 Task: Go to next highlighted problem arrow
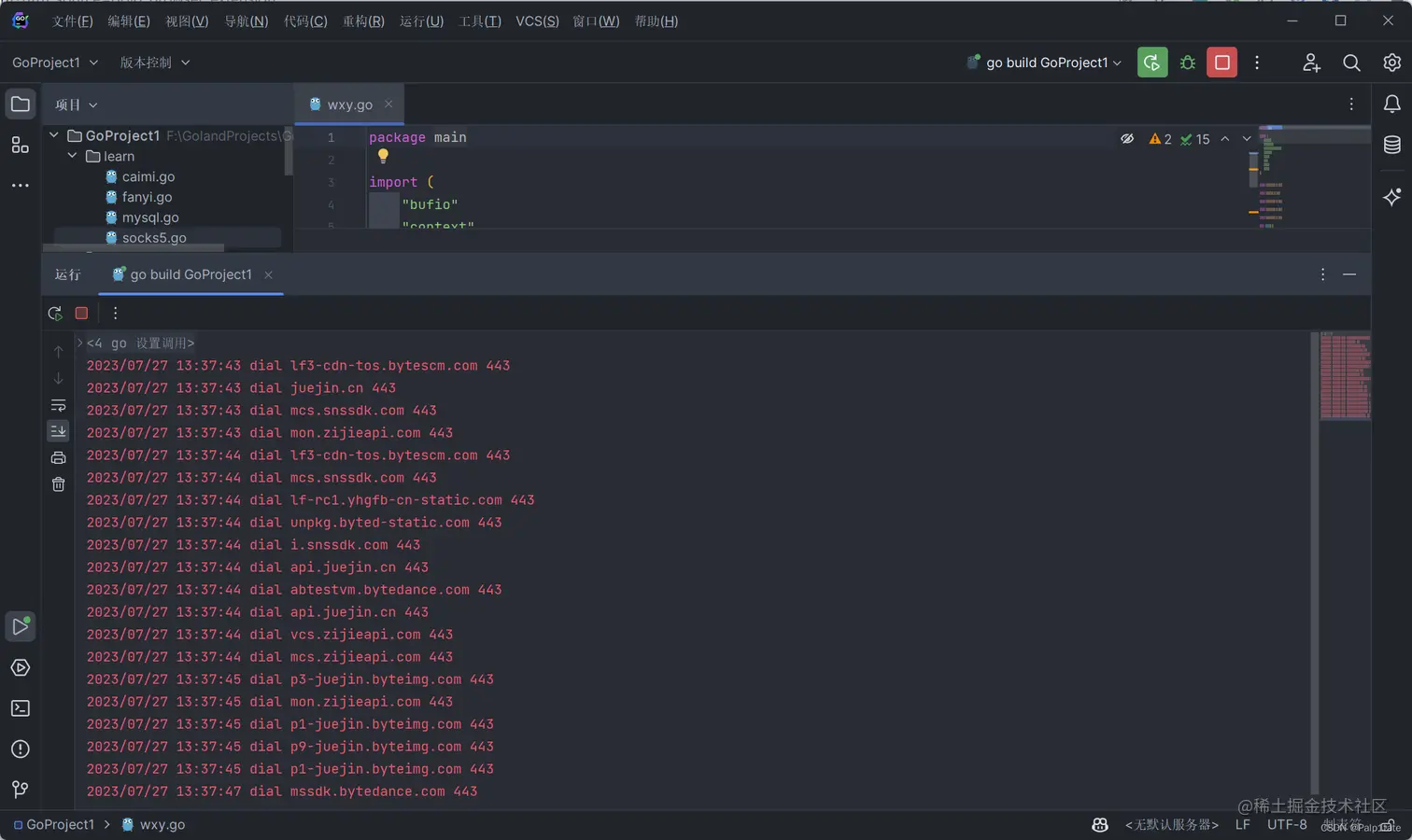pyautogui.click(x=1247, y=138)
